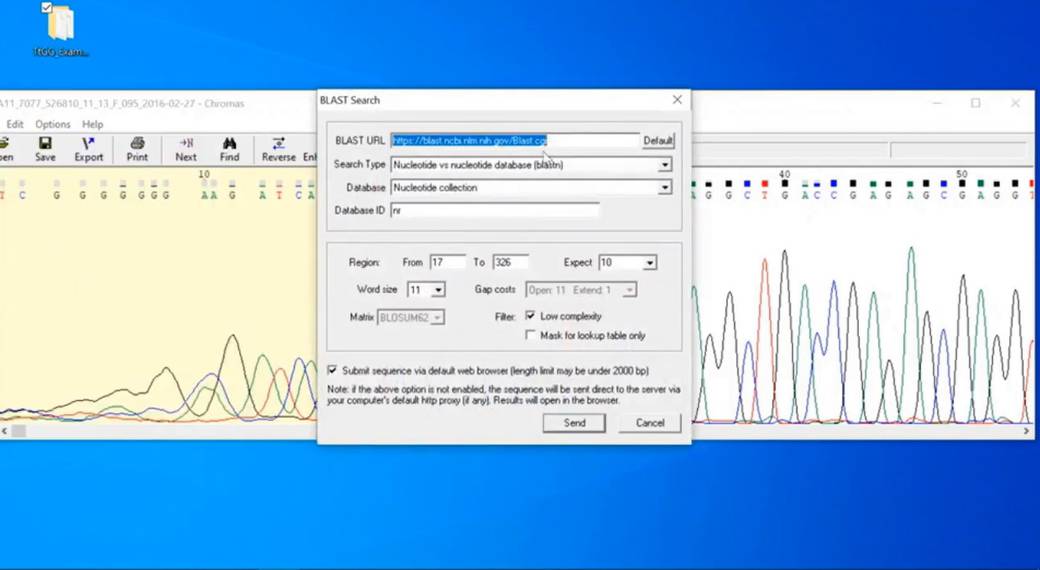Click the Export toolbar icon
Image resolution: width=1040 pixels, height=570 pixels.
coord(88,149)
